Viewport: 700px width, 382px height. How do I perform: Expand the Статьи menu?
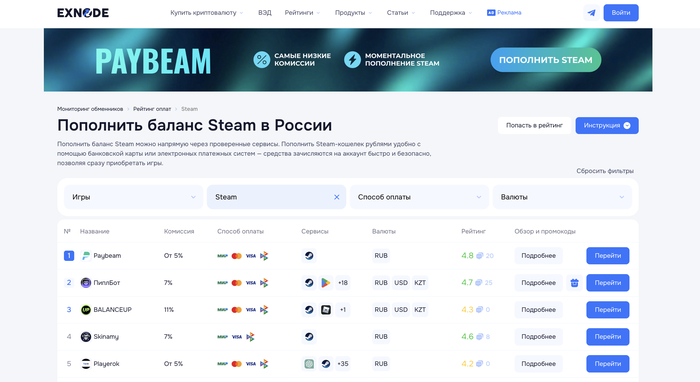pyautogui.click(x=400, y=12)
